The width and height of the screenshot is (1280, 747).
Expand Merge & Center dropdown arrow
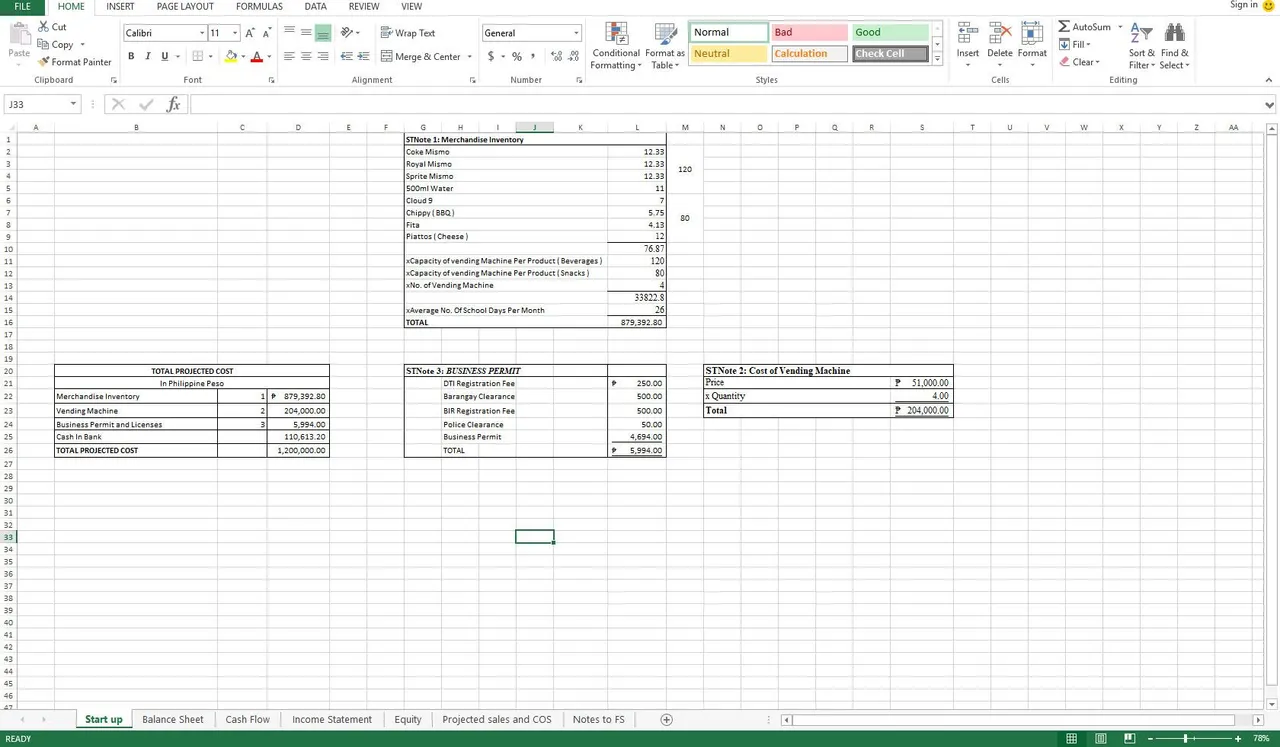click(469, 57)
